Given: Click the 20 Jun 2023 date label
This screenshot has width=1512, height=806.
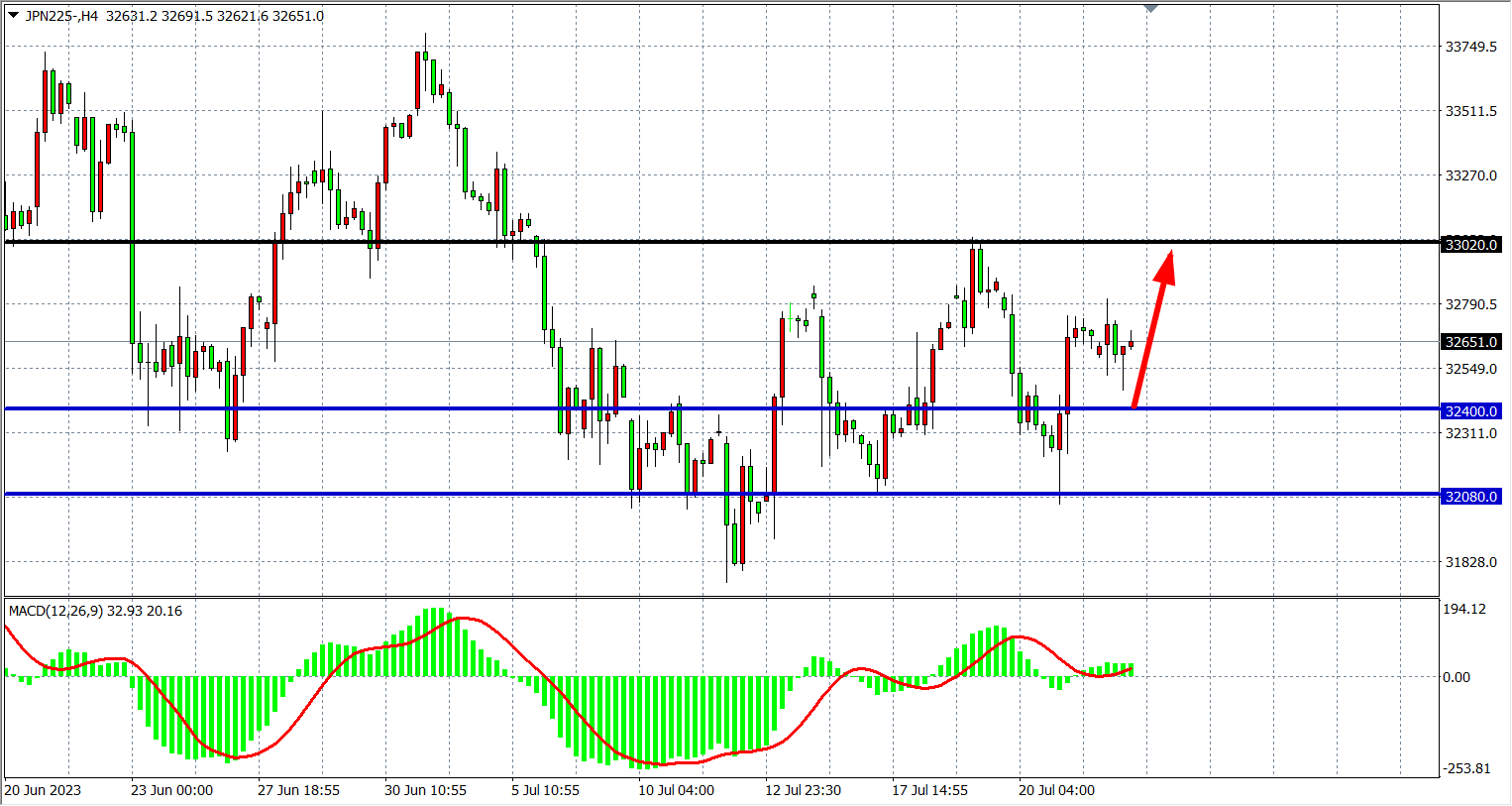Looking at the screenshot, I should tap(43, 790).
